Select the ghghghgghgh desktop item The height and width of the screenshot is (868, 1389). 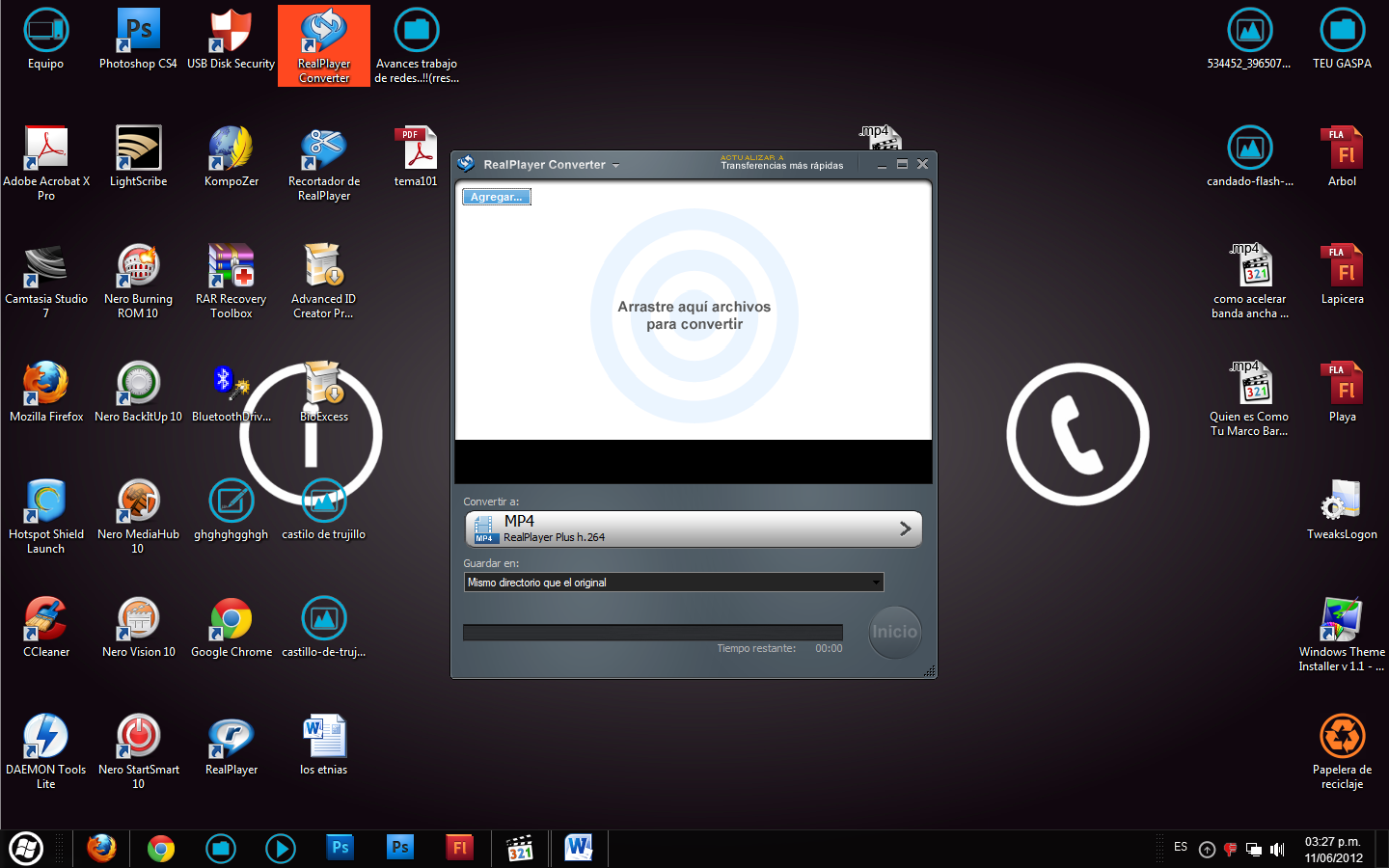(x=231, y=510)
